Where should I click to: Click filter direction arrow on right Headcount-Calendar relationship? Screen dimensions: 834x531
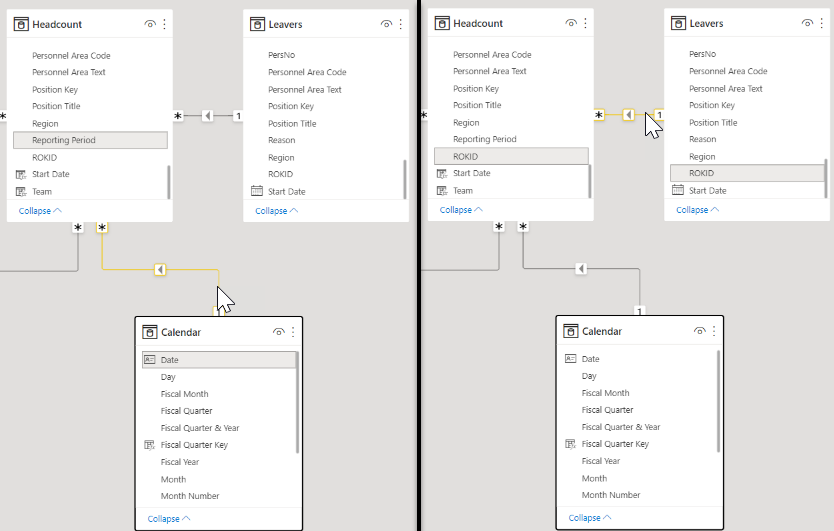[581, 269]
